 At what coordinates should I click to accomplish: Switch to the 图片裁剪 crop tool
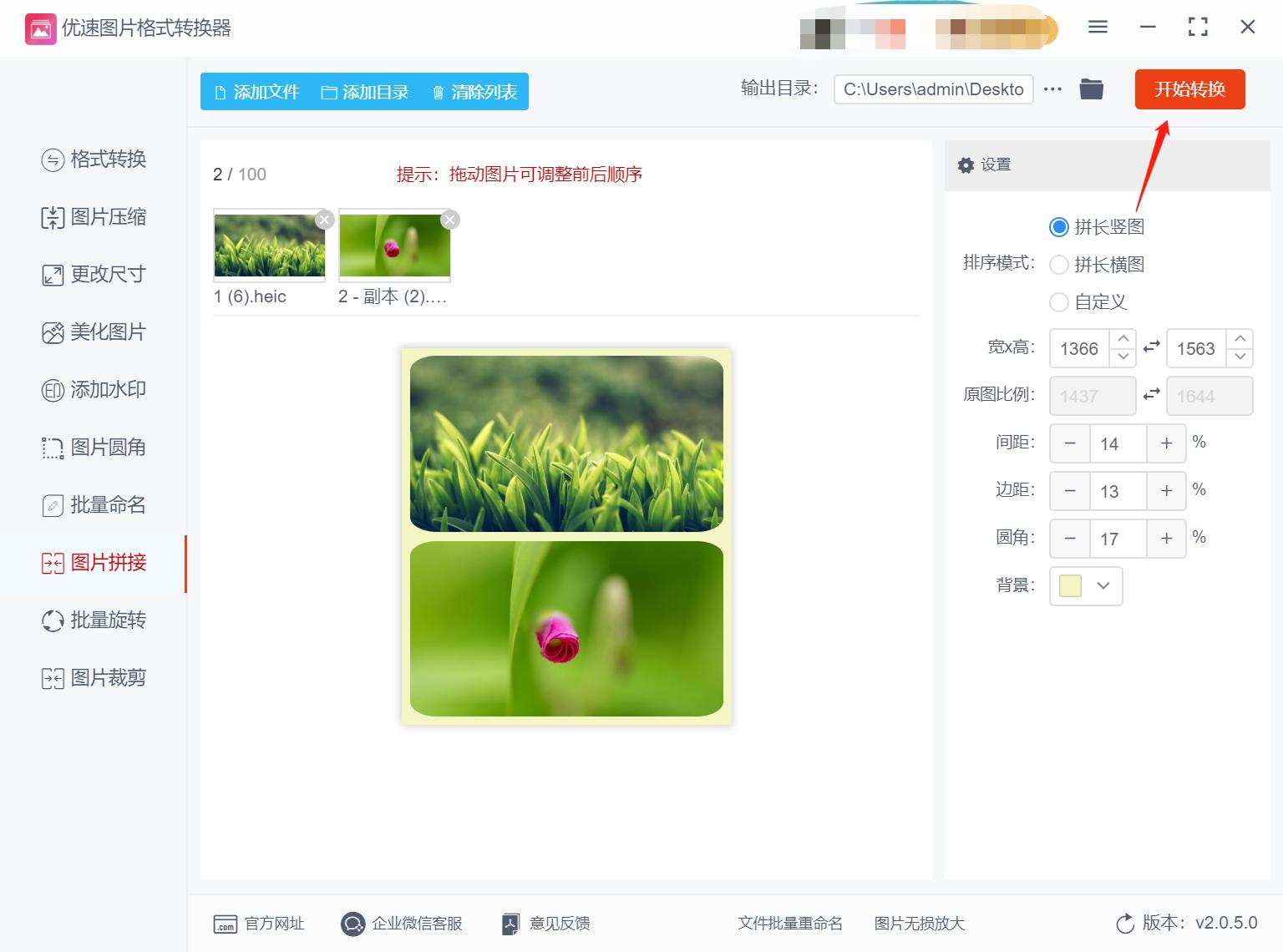(x=93, y=677)
